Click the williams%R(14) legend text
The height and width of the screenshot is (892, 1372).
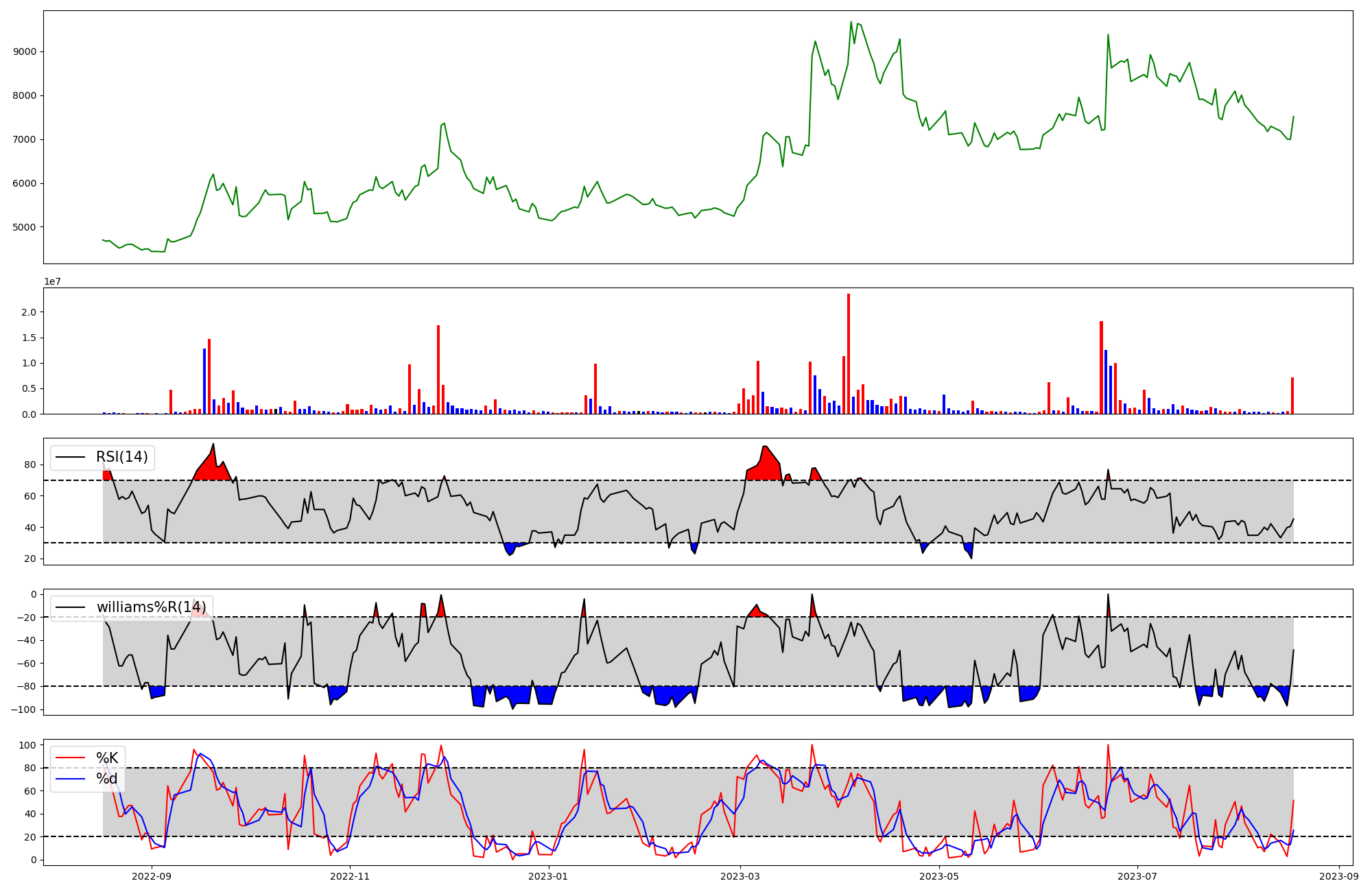[x=151, y=607]
